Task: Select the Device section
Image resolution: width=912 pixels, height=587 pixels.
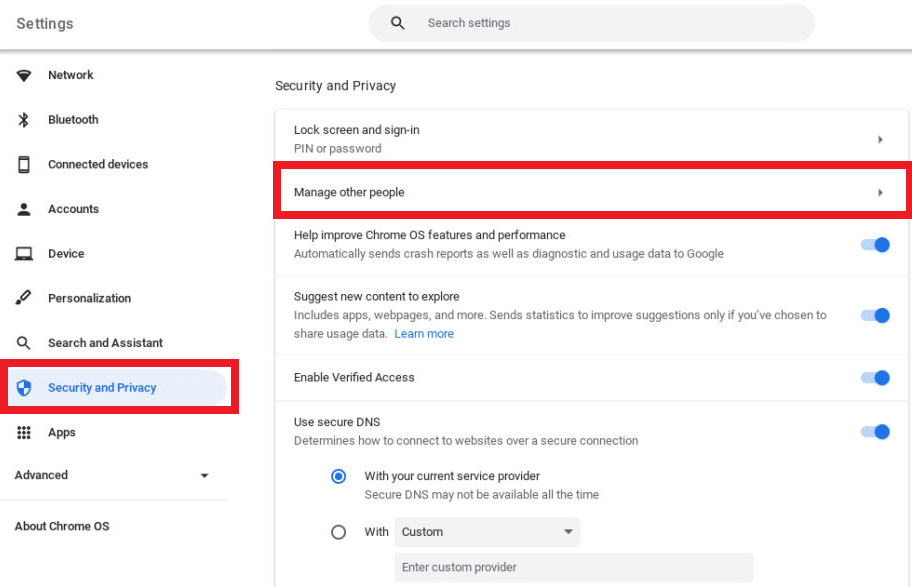Action: click(x=66, y=254)
